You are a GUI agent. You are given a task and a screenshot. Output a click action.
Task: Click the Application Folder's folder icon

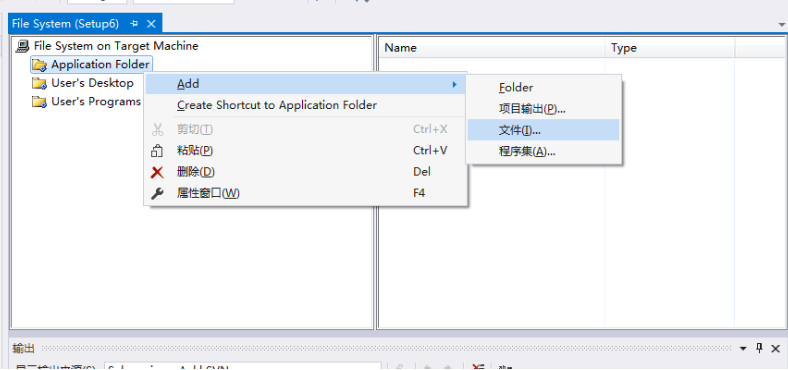[x=39, y=65]
